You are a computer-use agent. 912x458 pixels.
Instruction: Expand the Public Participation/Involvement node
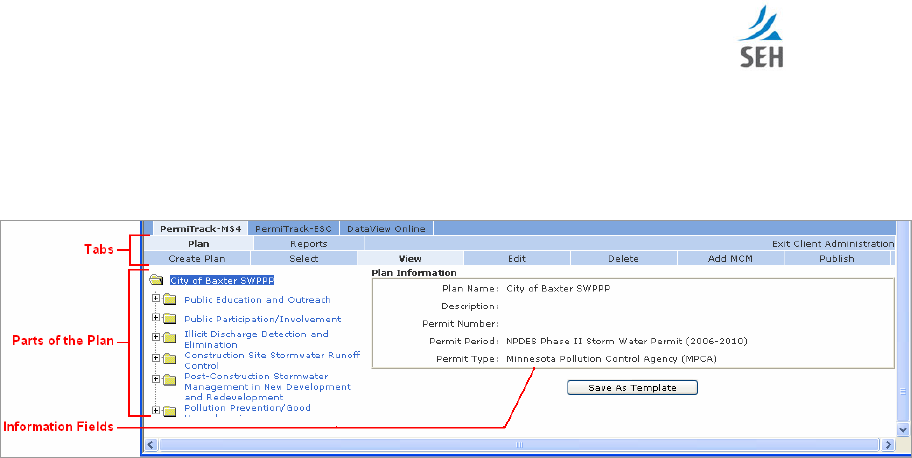[156, 317]
